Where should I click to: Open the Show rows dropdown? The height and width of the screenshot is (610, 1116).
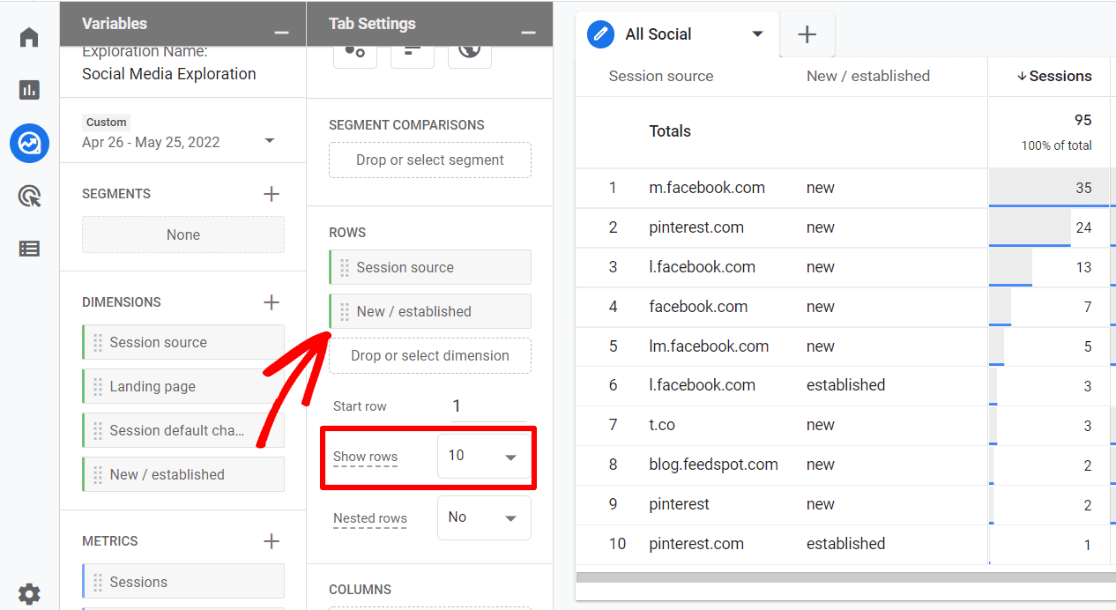click(x=484, y=457)
